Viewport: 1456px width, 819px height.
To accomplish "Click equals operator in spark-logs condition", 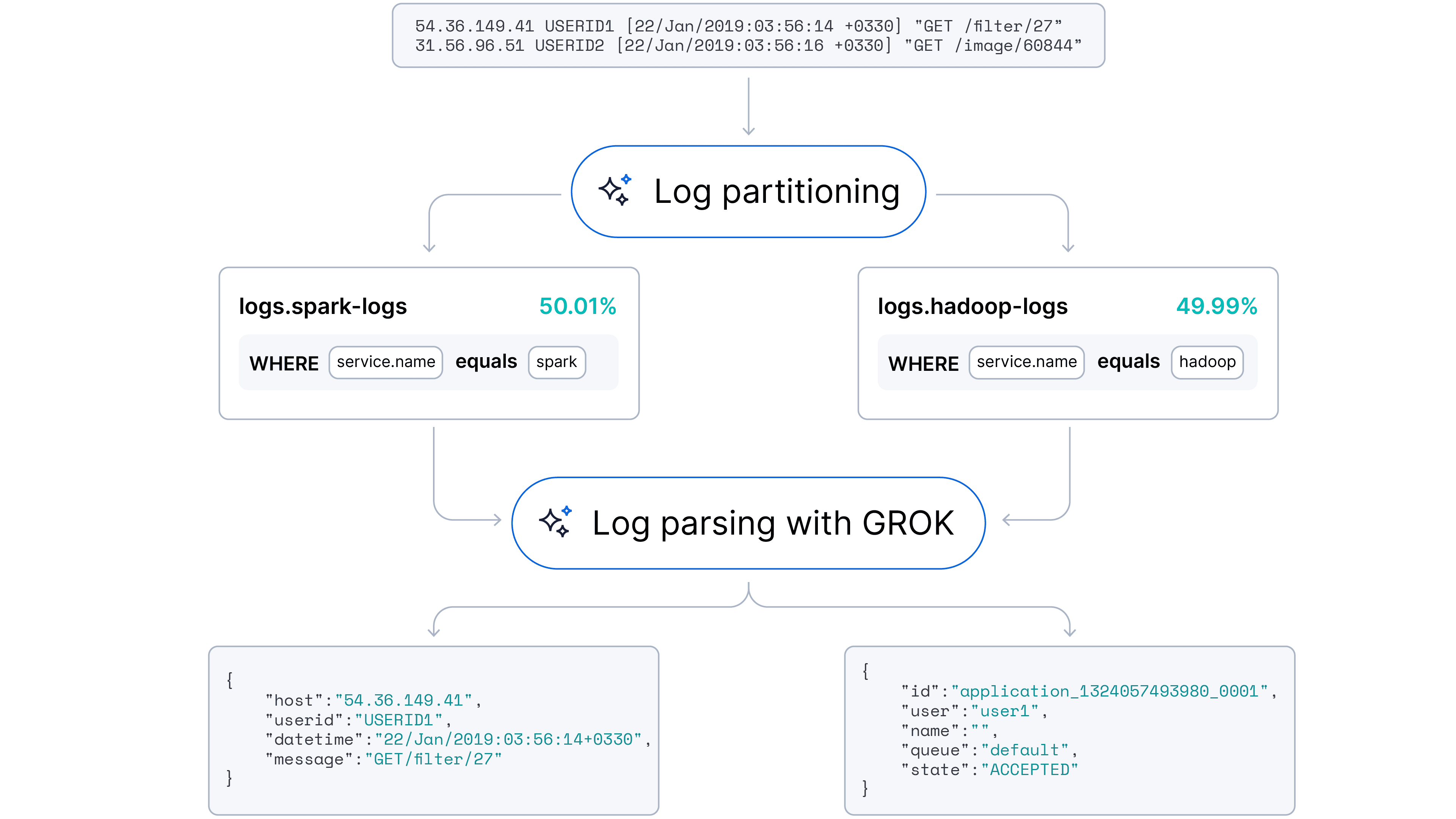I will coord(486,362).
